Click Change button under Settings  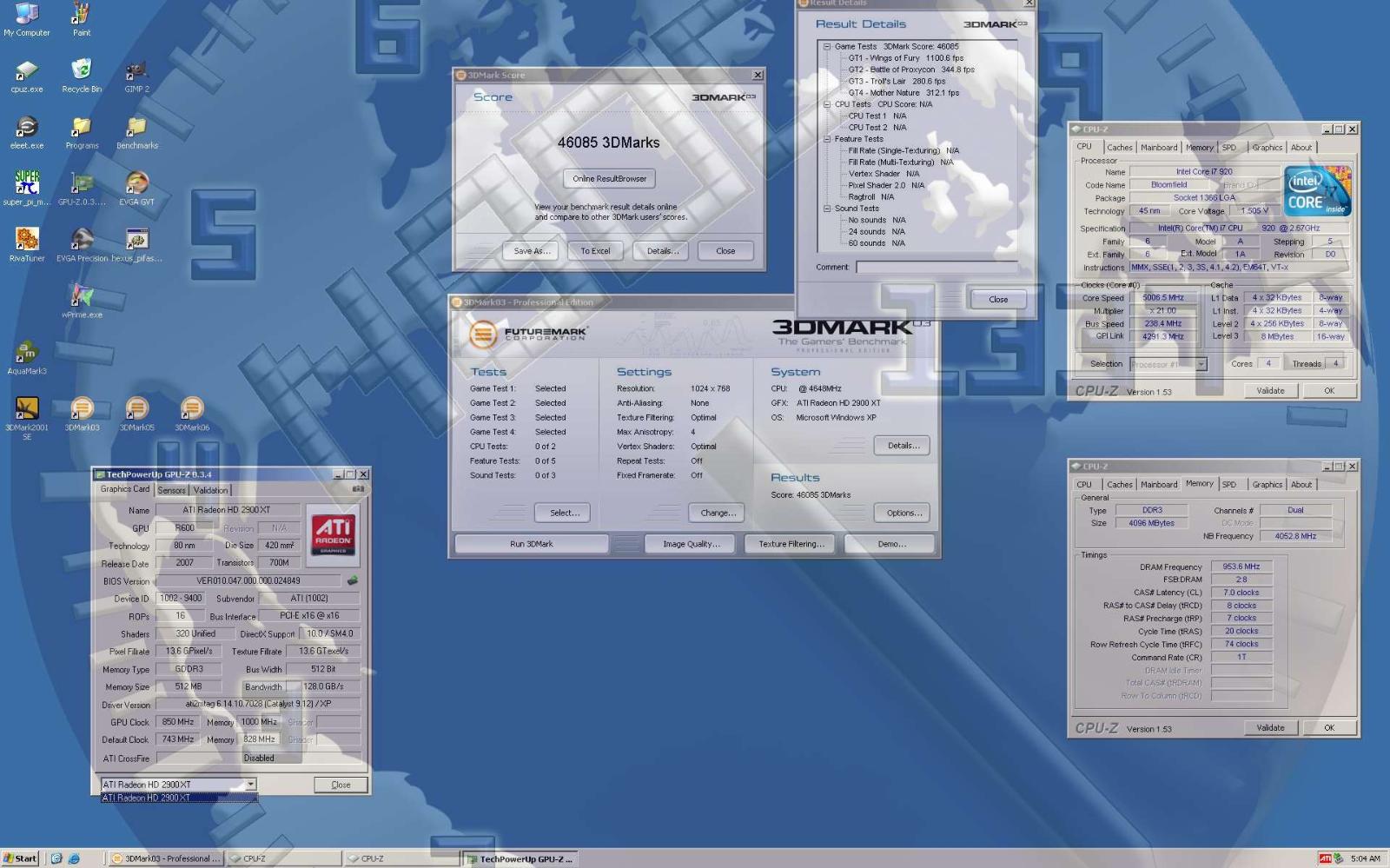click(x=718, y=513)
